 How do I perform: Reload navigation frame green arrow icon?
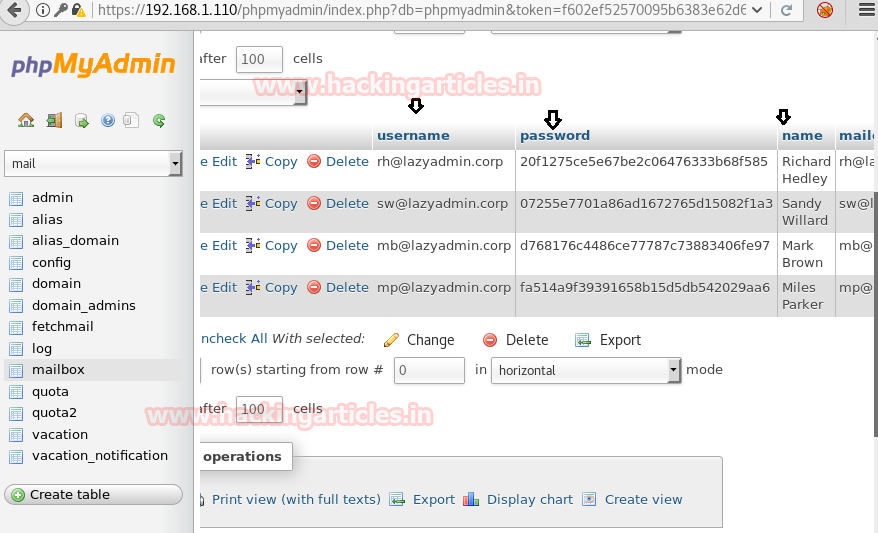159,120
